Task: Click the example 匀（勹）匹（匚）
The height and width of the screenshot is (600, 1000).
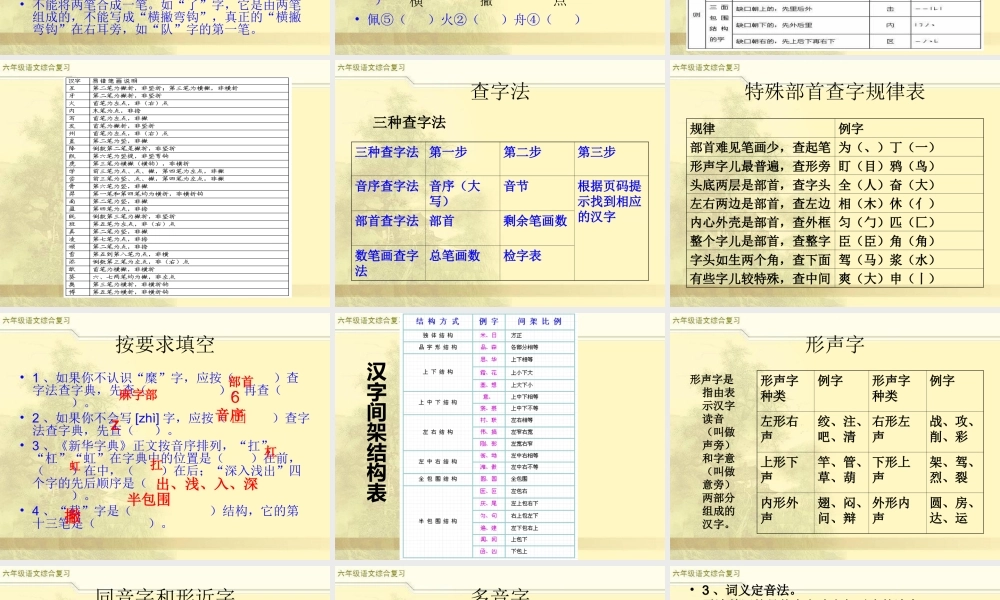Action: [886, 223]
